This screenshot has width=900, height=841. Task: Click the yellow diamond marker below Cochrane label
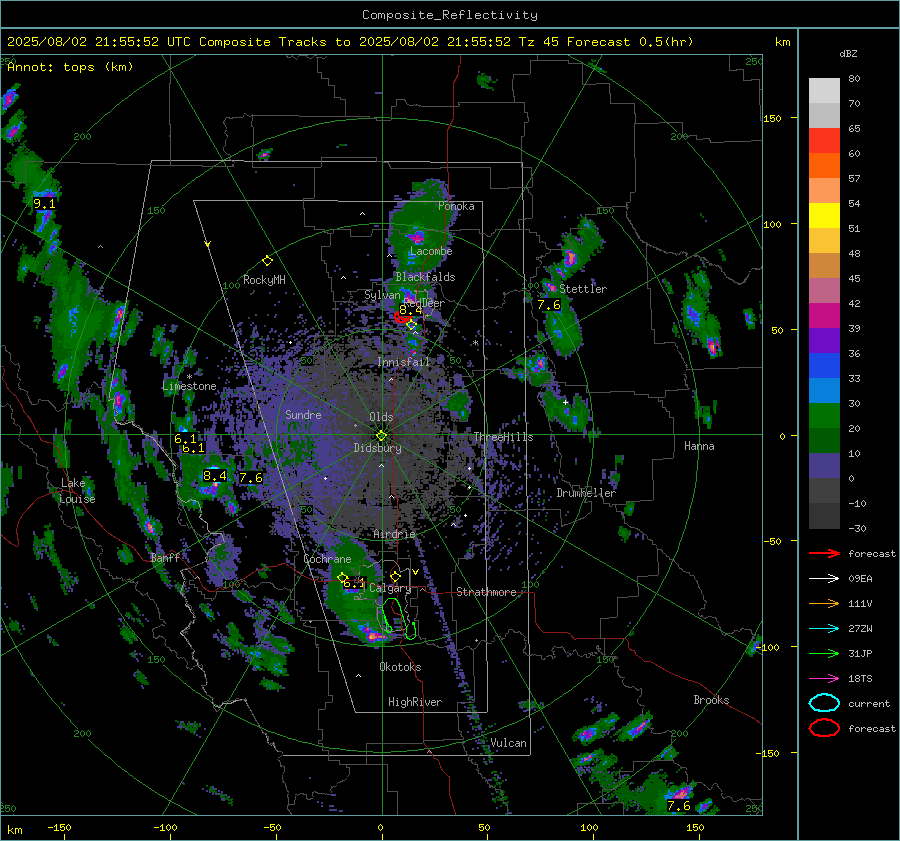coord(343,577)
